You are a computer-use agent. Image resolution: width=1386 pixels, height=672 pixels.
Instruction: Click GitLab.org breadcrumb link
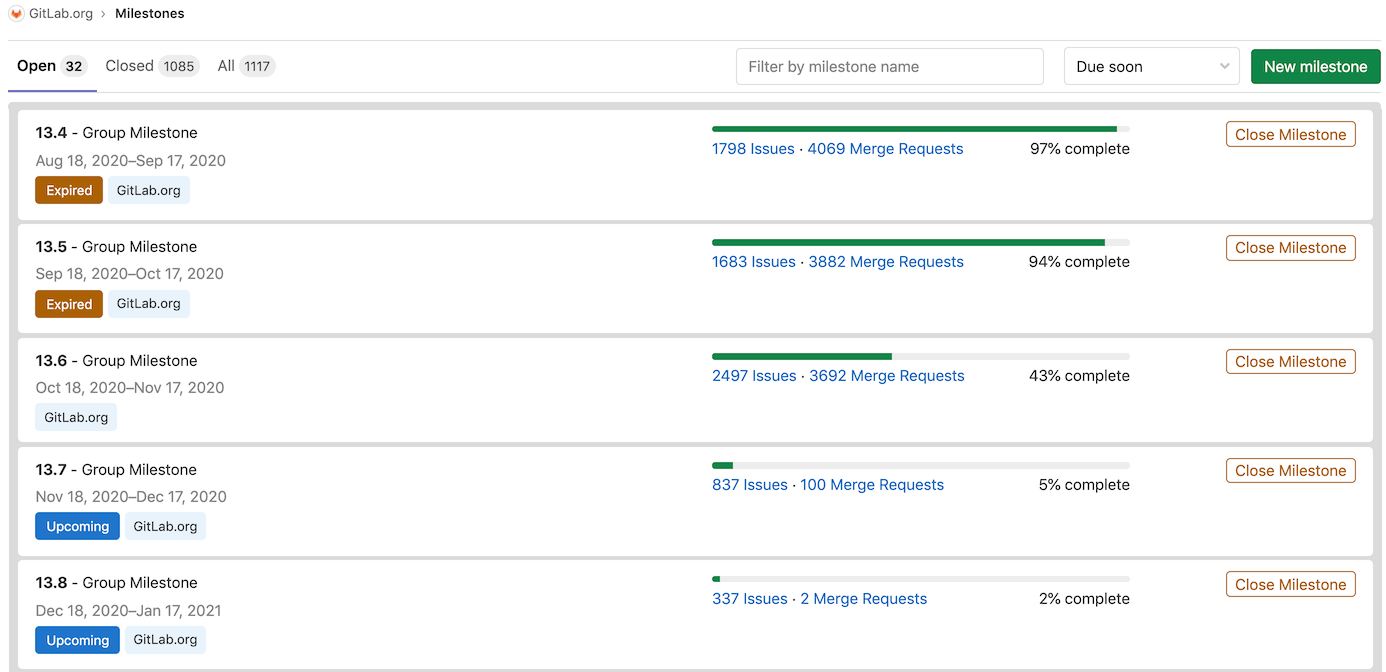click(61, 14)
